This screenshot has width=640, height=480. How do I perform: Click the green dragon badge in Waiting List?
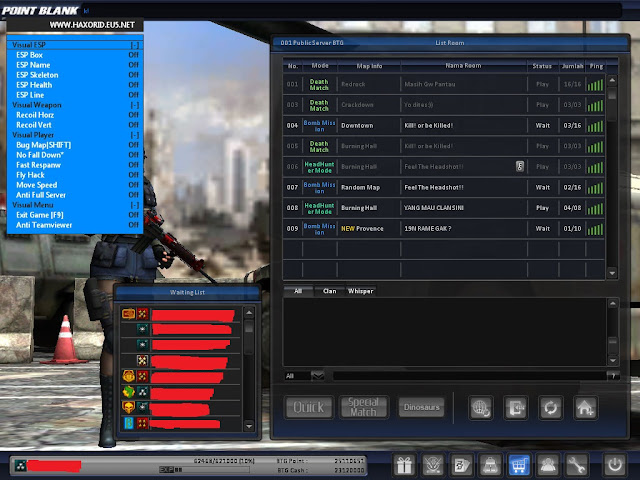coord(128,392)
